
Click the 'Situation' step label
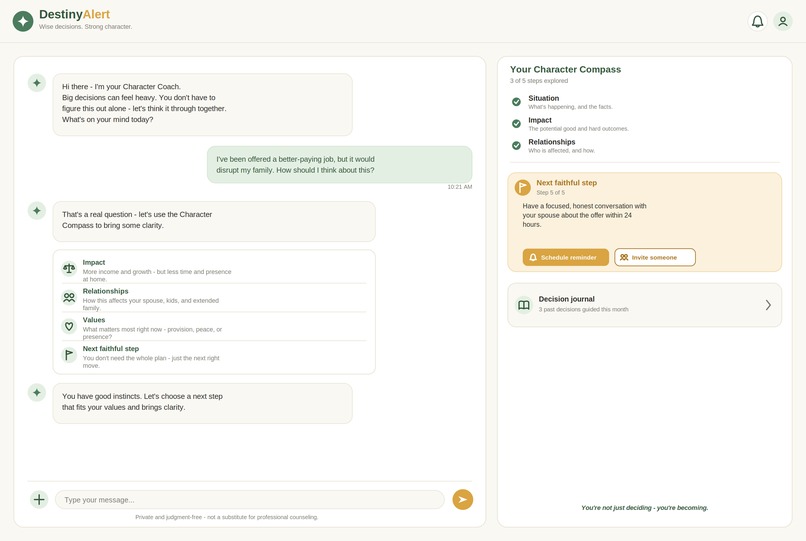pyautogui.click(x=543, y=98)
